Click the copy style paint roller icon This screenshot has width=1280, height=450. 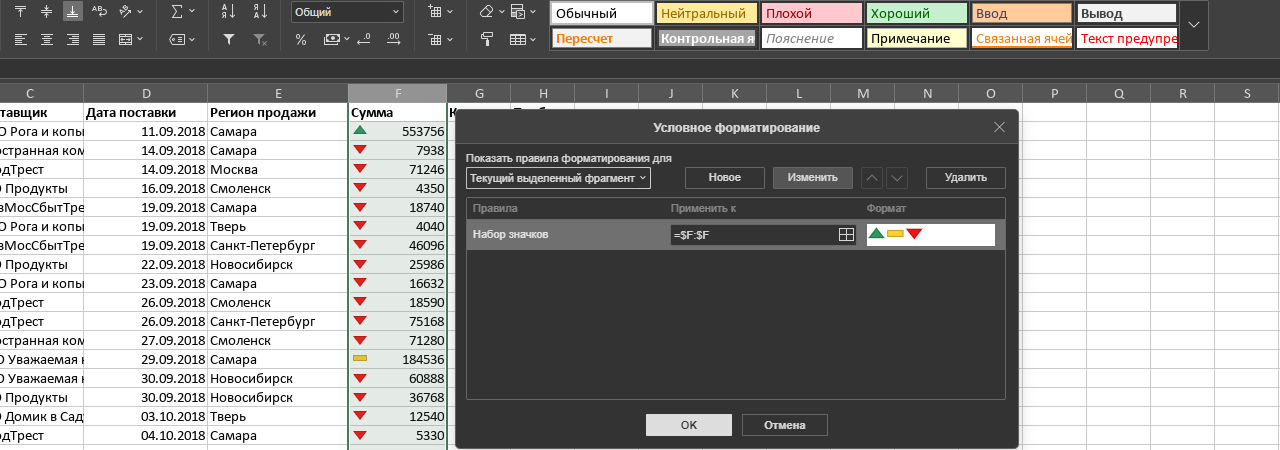[x=487, y=40]
